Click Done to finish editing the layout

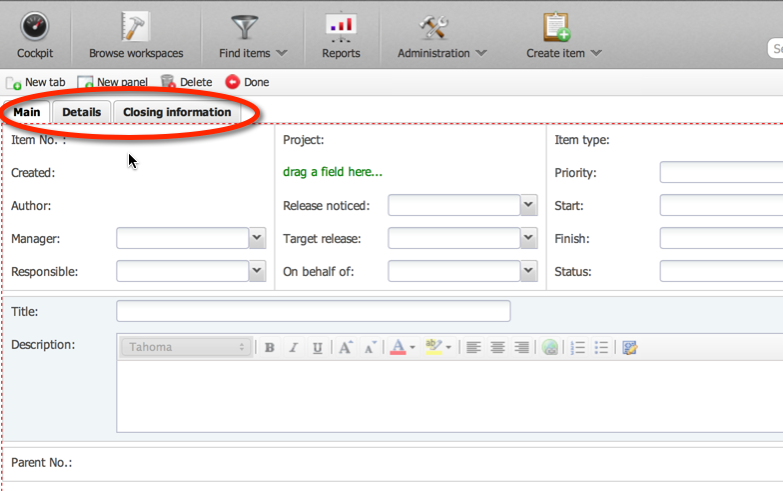pos(247,83)
